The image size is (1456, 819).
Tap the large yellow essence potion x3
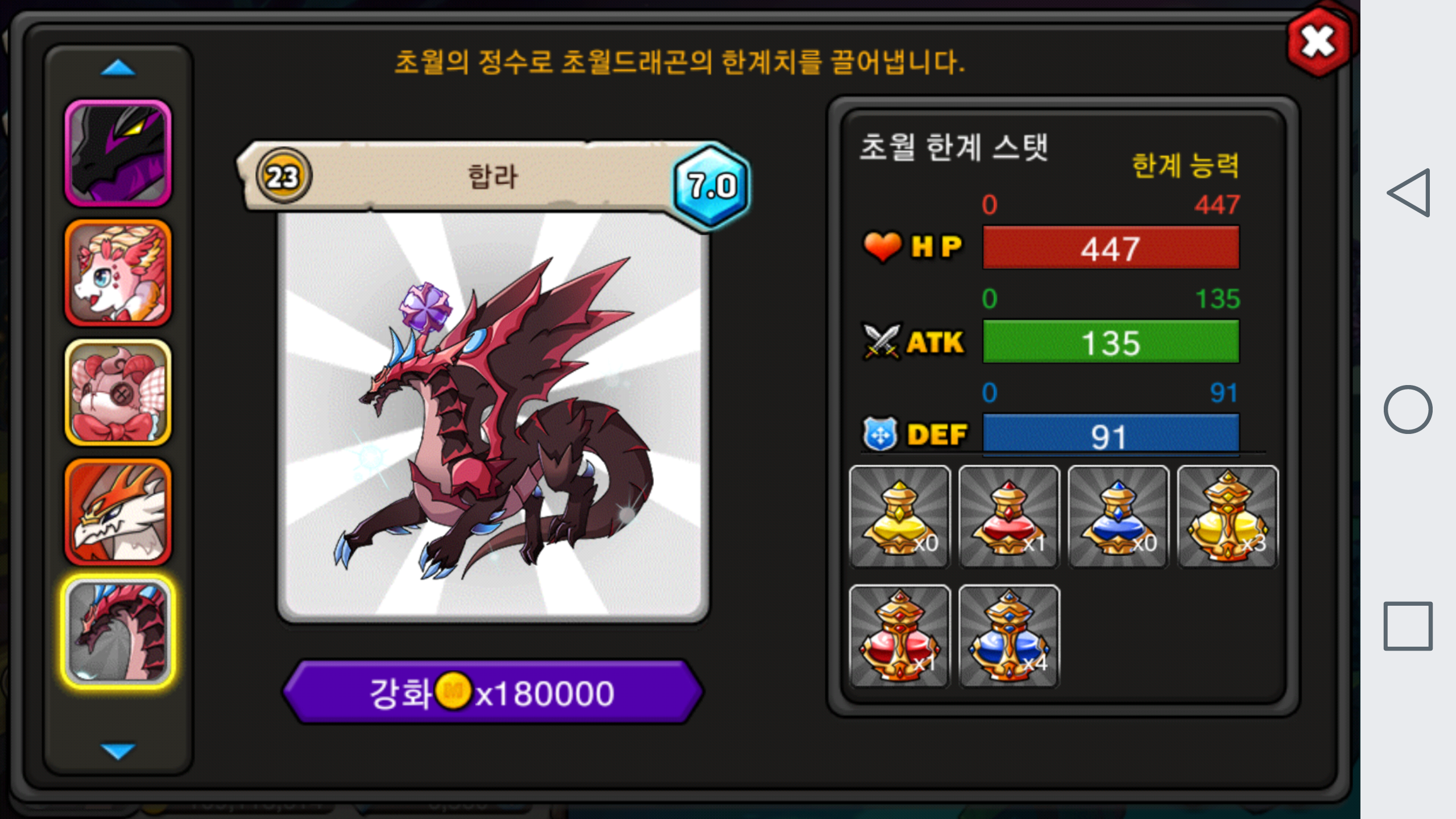tap(1227, 516)
